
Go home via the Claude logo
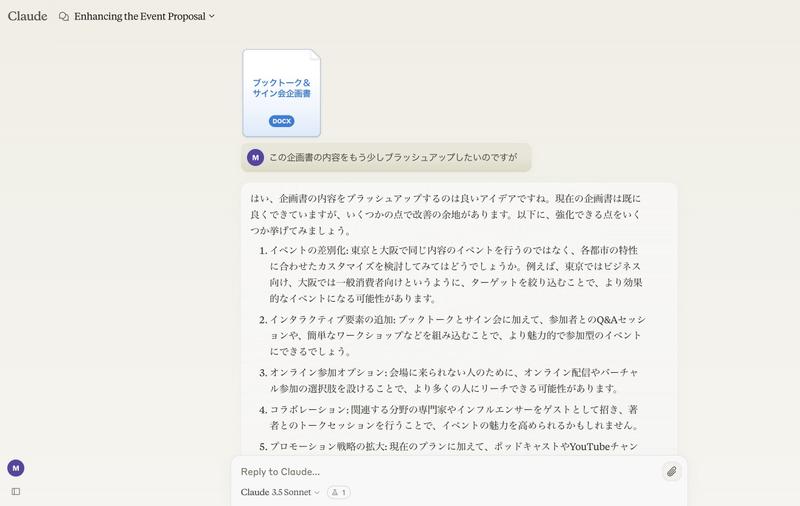28,16
